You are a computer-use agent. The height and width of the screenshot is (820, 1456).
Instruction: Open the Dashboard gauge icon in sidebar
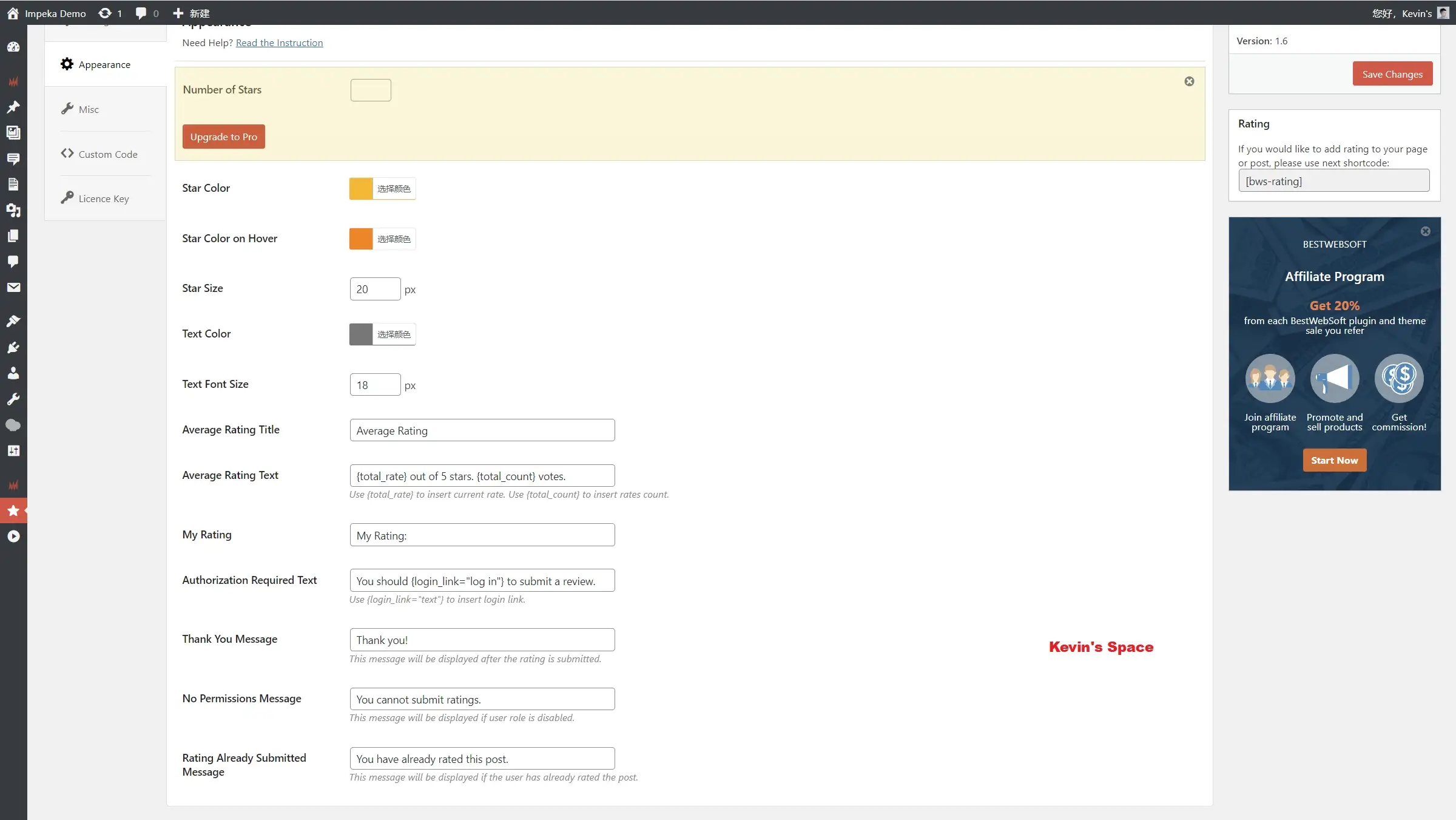[13, 47]
